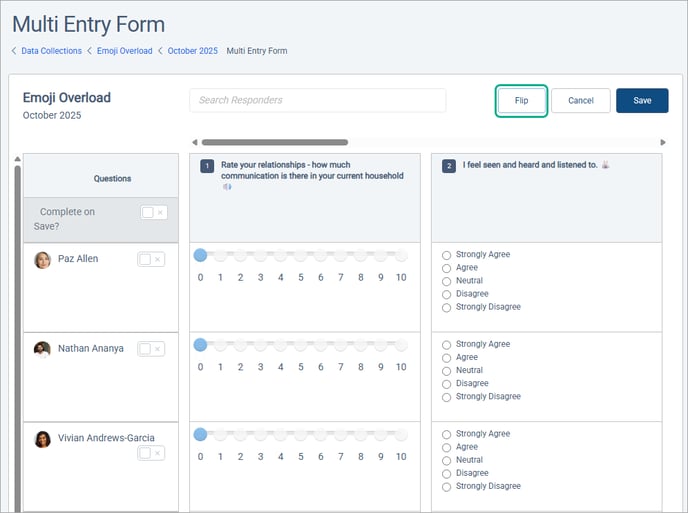Toggle the Complete on Save switch
Image resolution: width=688 pixels, height=513 pixels.
click(x=153, y=213)
